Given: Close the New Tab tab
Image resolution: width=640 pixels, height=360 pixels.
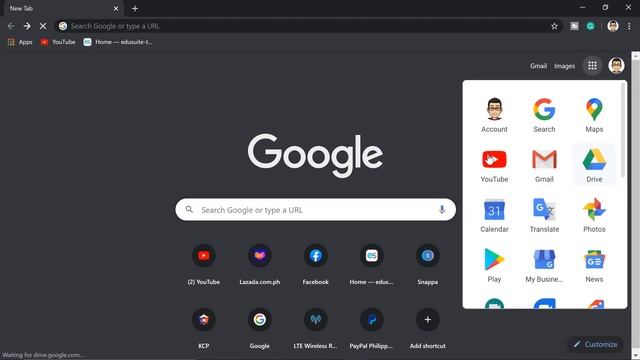Looking at the screenshot, I should coord(116,9).
